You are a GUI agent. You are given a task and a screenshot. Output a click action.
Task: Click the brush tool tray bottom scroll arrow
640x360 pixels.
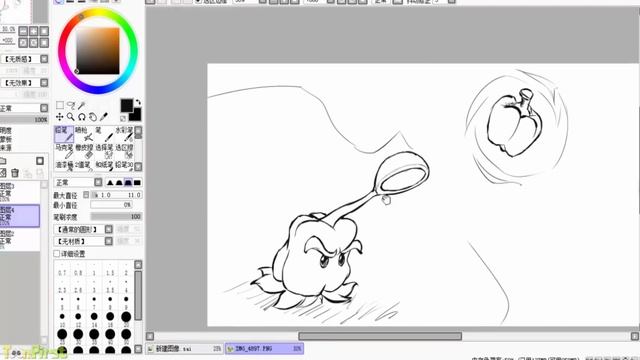(x=138, y=167)
